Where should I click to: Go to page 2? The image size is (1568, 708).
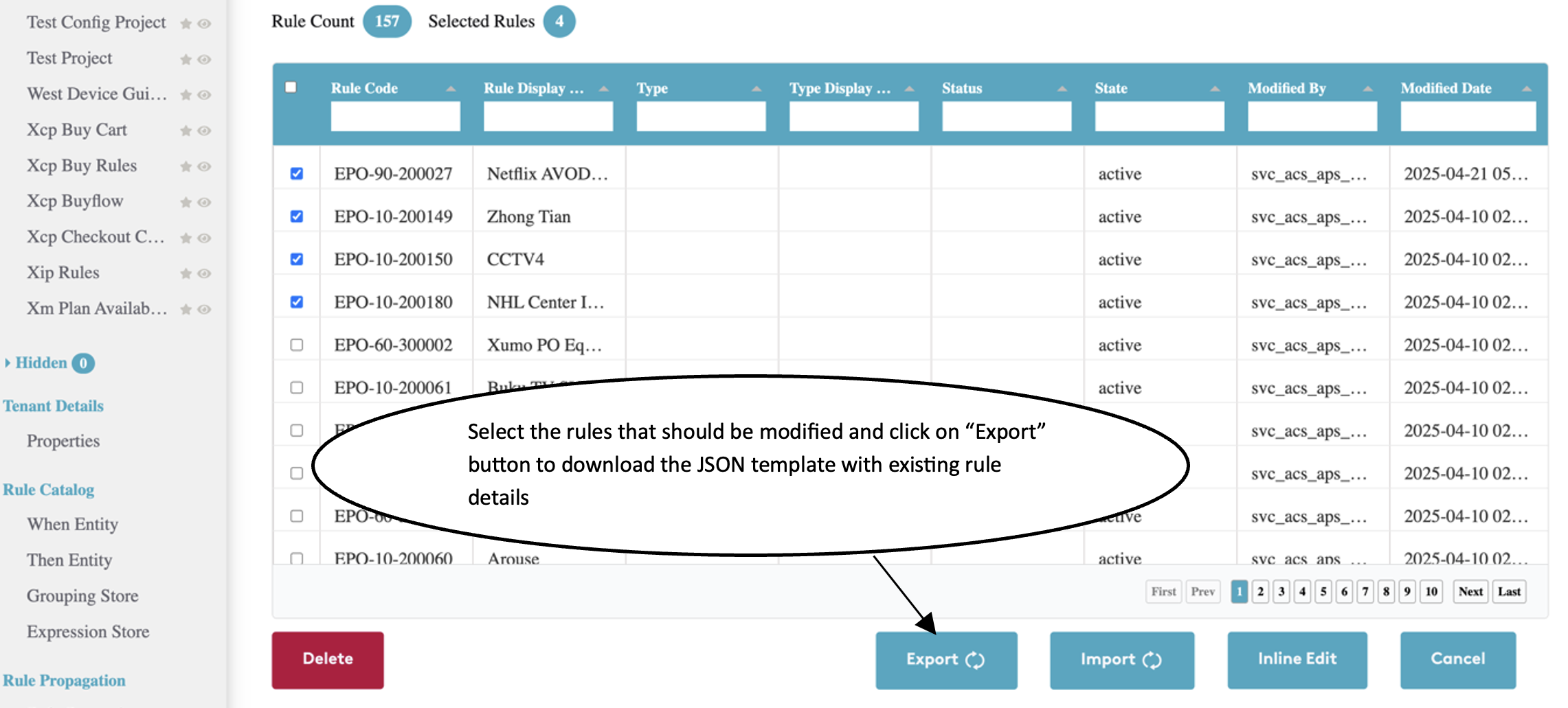pos(1260,591)
